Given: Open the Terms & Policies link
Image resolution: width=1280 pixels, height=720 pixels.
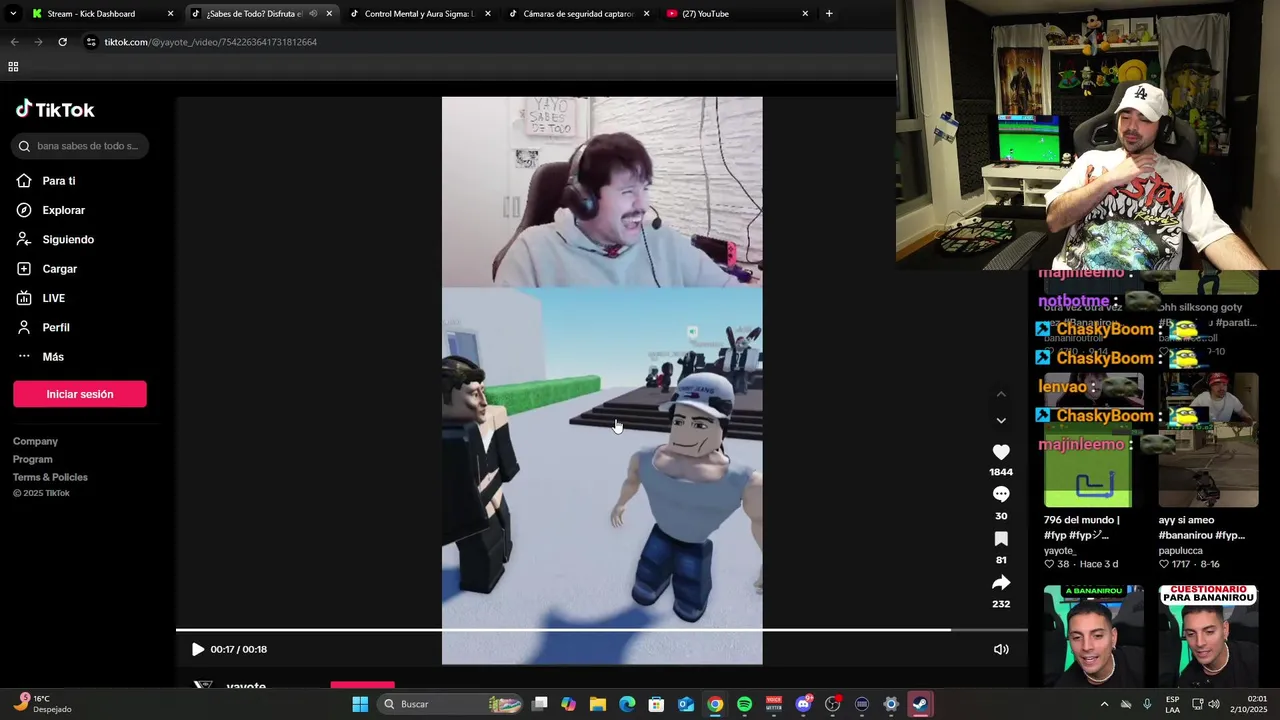Looking at the screenshot, I should tap(50, 477).
